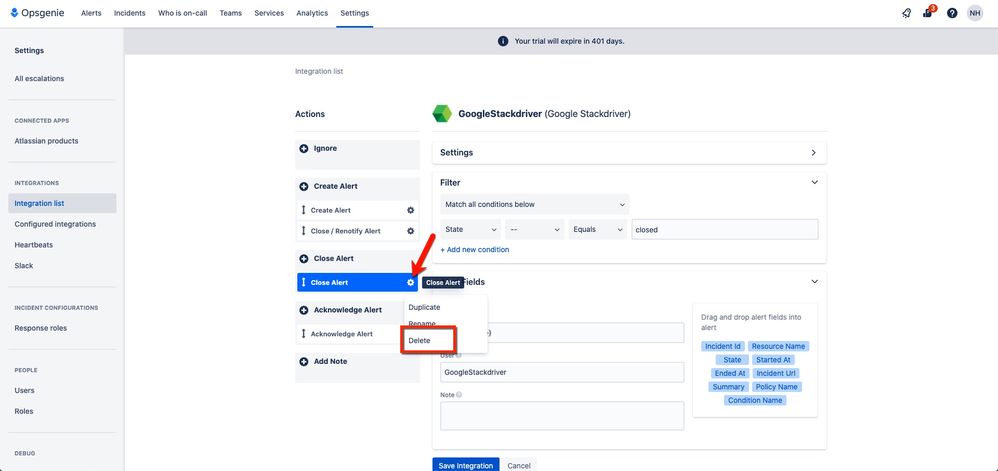Click plus icon next to Create Alert
This screenshot has height=471, width=998.
[304, 186]
